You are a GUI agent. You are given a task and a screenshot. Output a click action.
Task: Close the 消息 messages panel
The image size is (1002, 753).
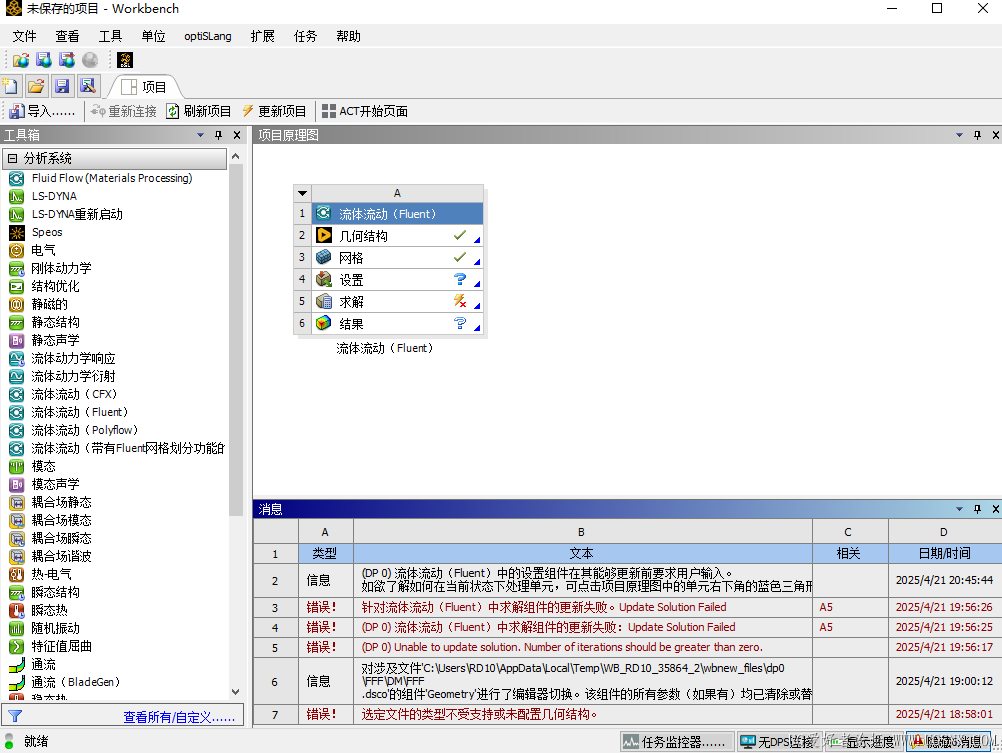[x=996, y=509]
